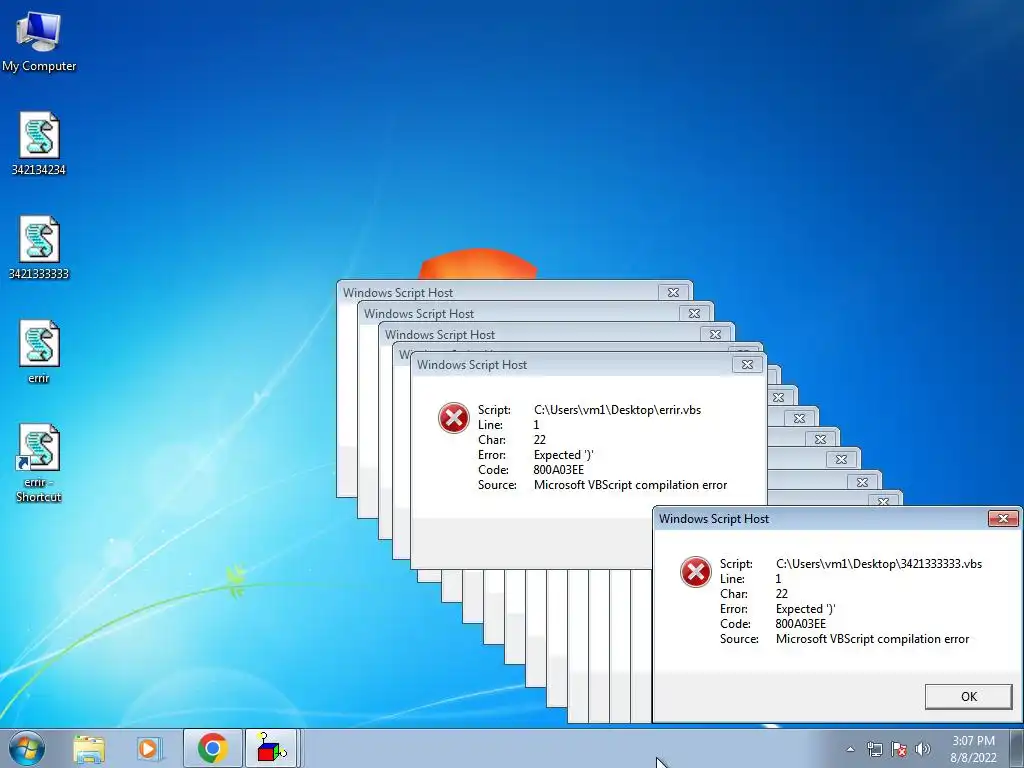Open the network status tray icon
Viewport: 1024px width, 768px height.
874,749
